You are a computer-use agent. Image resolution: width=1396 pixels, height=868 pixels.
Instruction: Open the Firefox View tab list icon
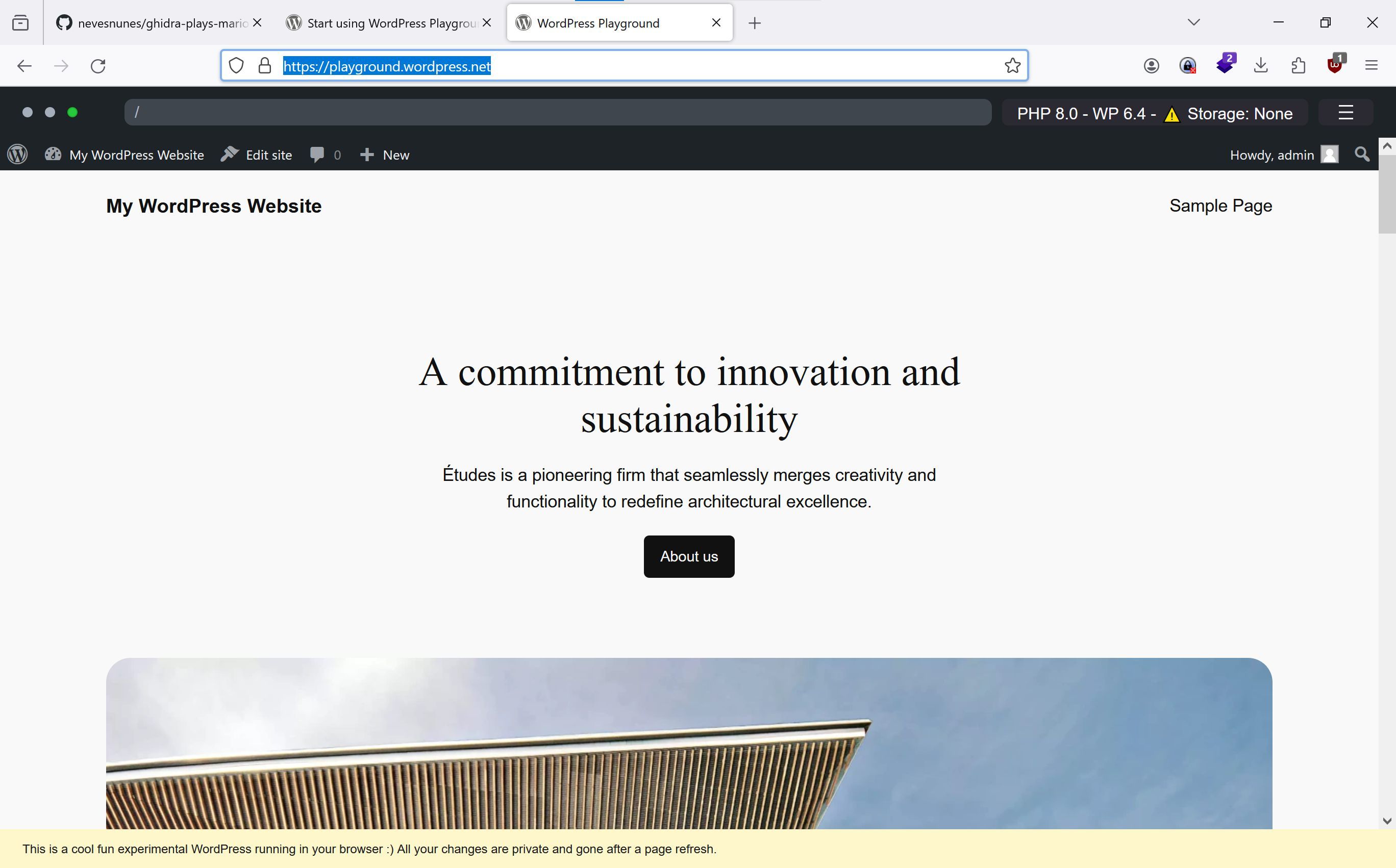point(21,23)
